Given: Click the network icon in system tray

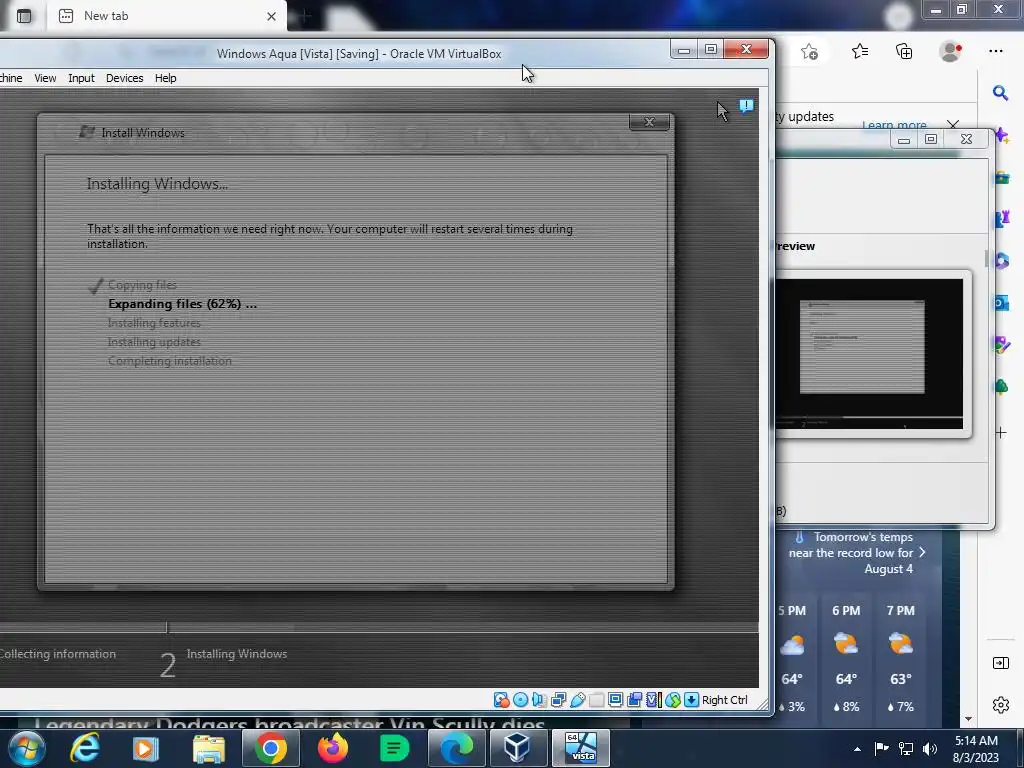Looking at the screenshot, I should point(906,748).
